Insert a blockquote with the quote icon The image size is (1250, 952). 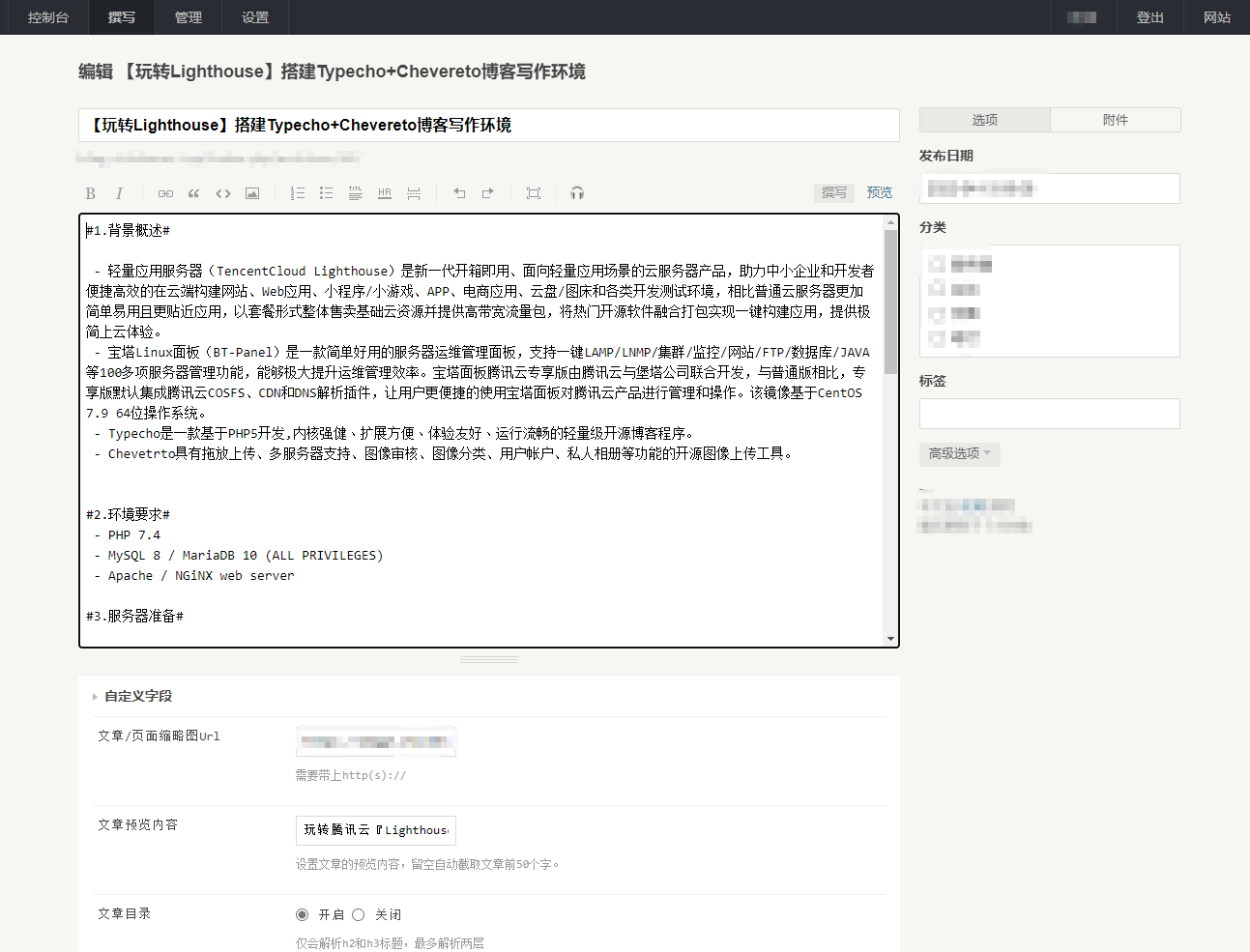point(194,193)
